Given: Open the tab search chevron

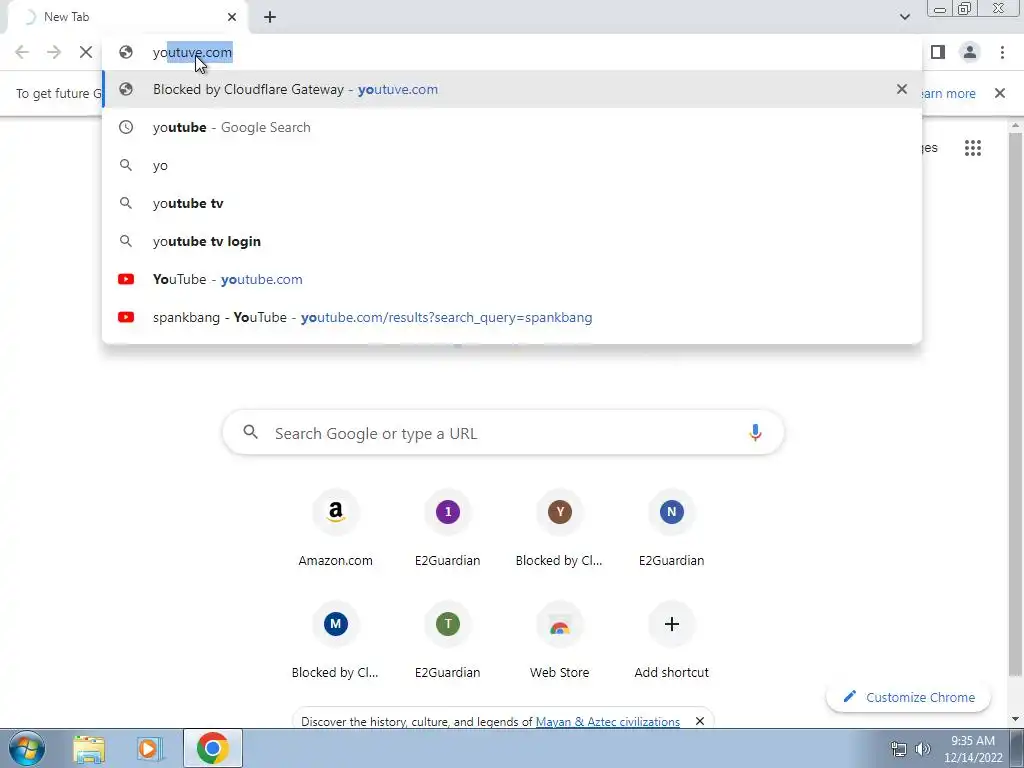Looking at the screenshot, I should 904,17.
